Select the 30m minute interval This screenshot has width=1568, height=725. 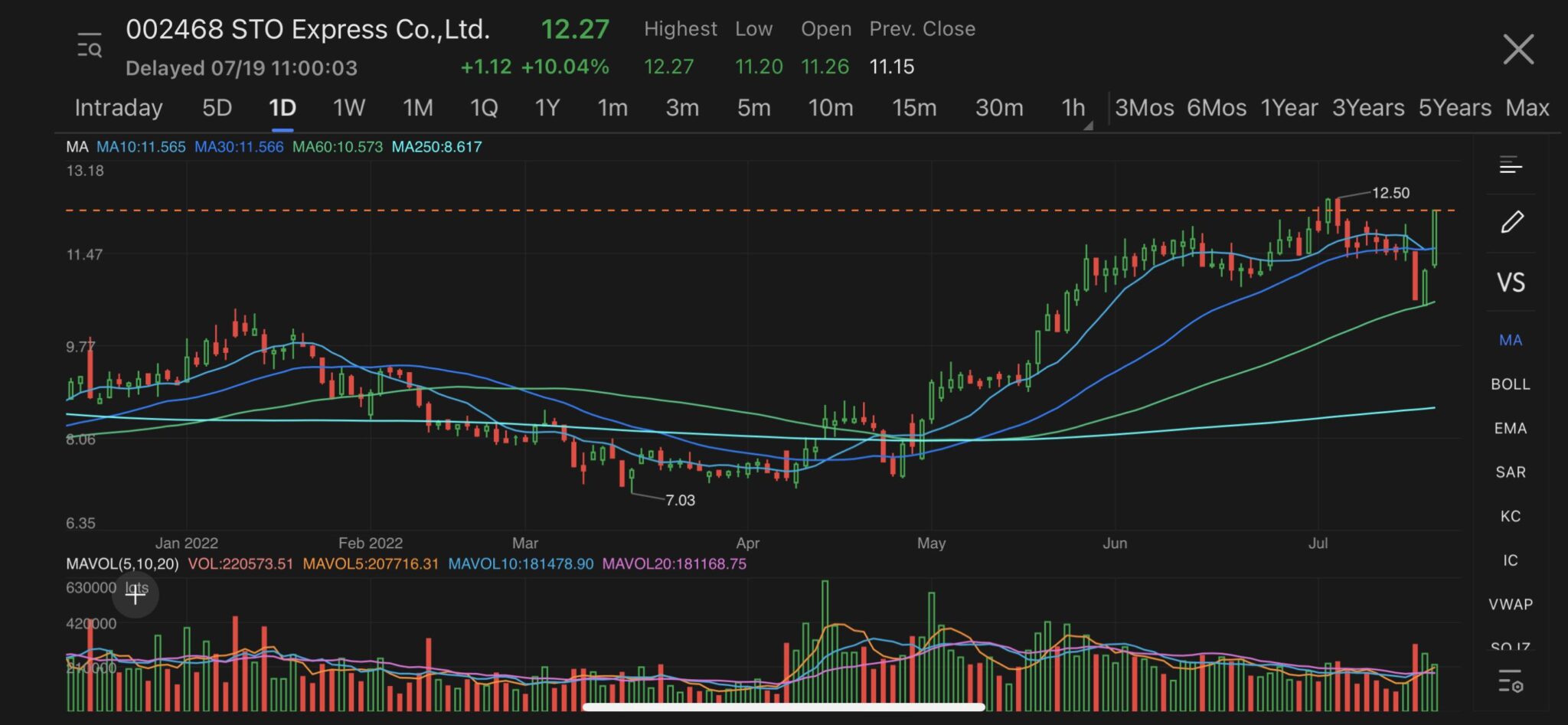[999, 108]
